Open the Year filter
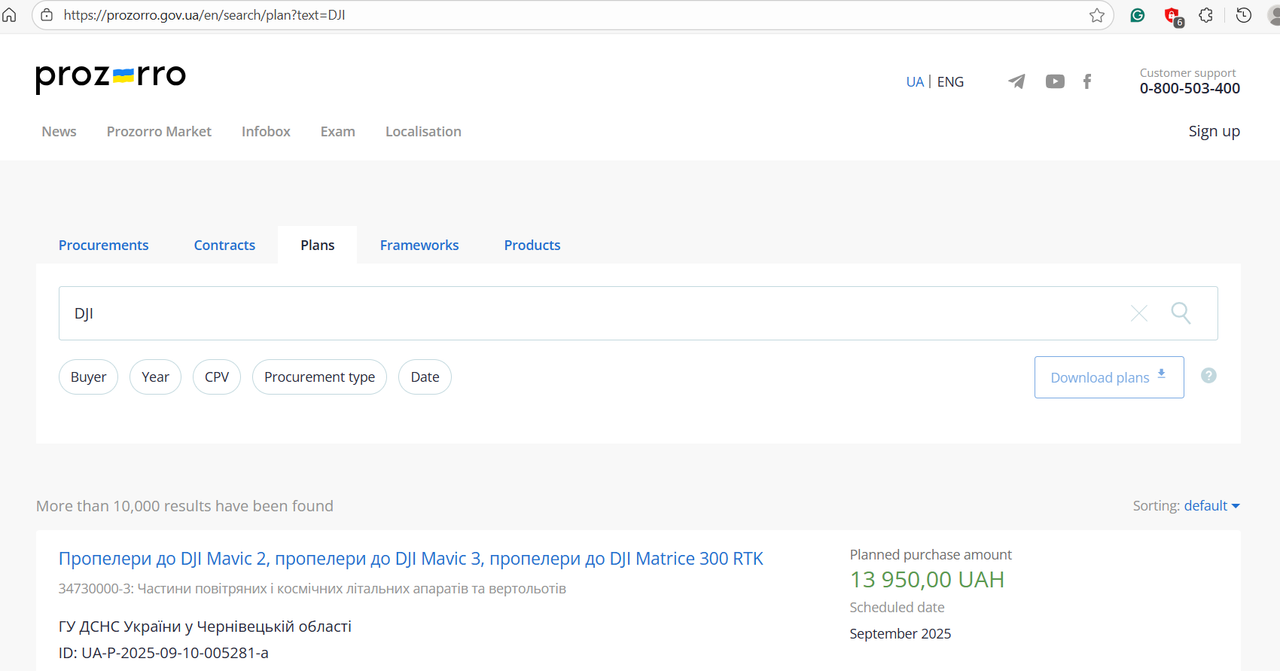 tap(155, 377)
